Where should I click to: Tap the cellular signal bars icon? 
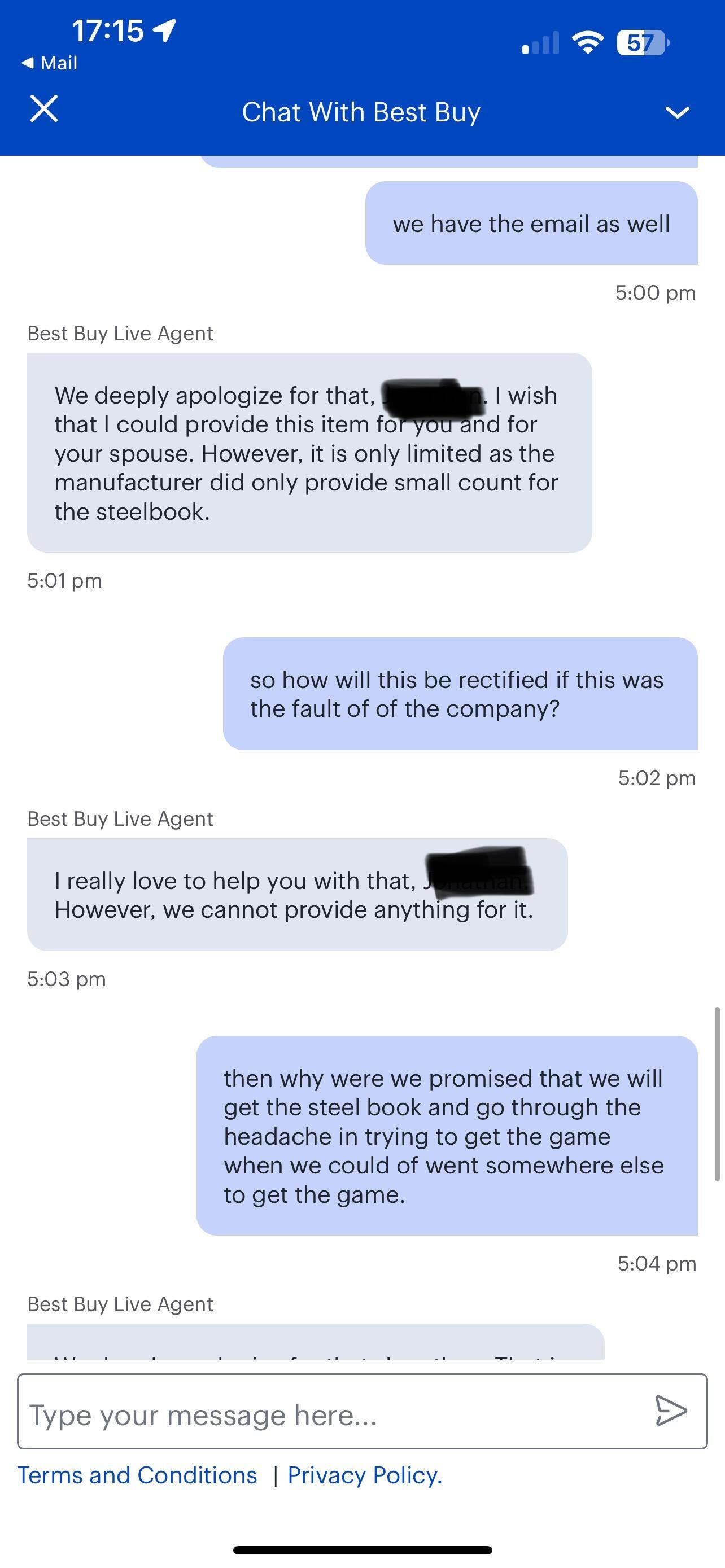click(539, 42)
